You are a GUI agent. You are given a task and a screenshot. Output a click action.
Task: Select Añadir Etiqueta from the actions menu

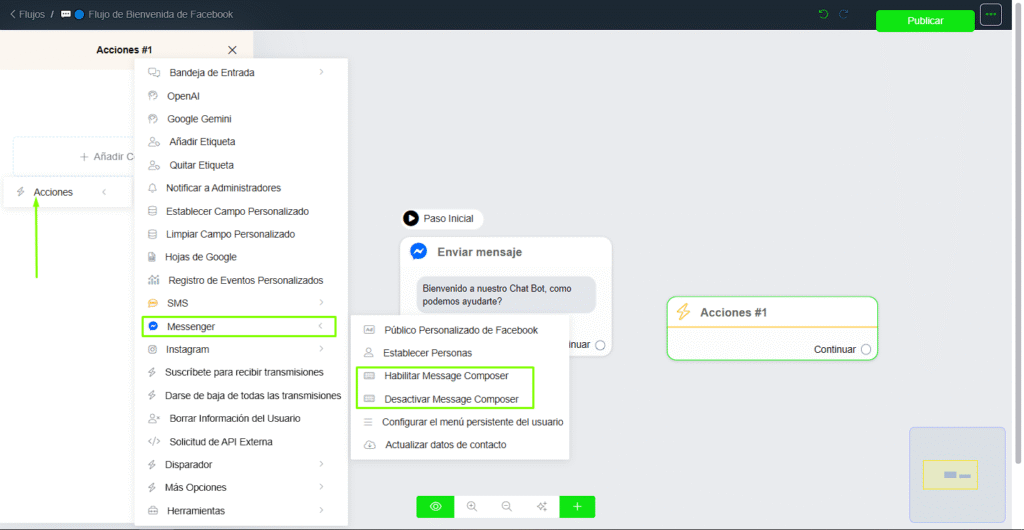(202, 142)
